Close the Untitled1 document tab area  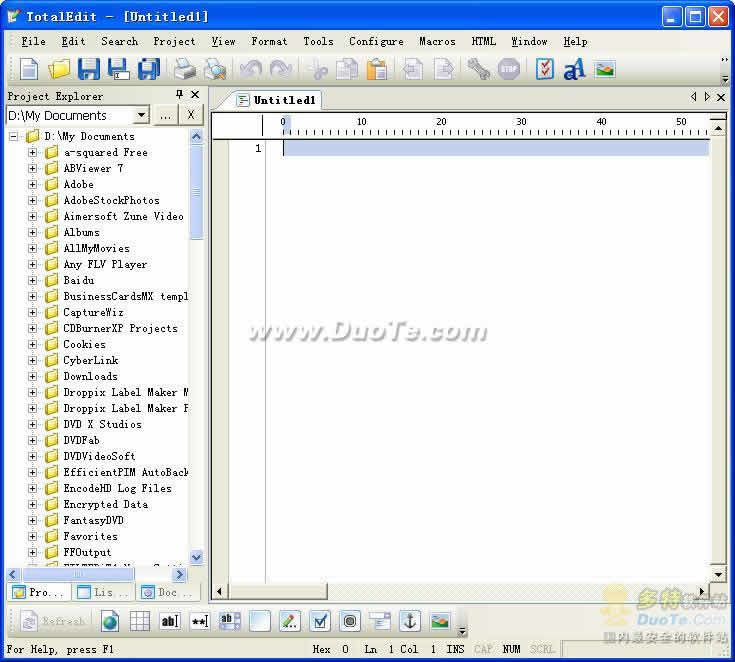(721, 97)
